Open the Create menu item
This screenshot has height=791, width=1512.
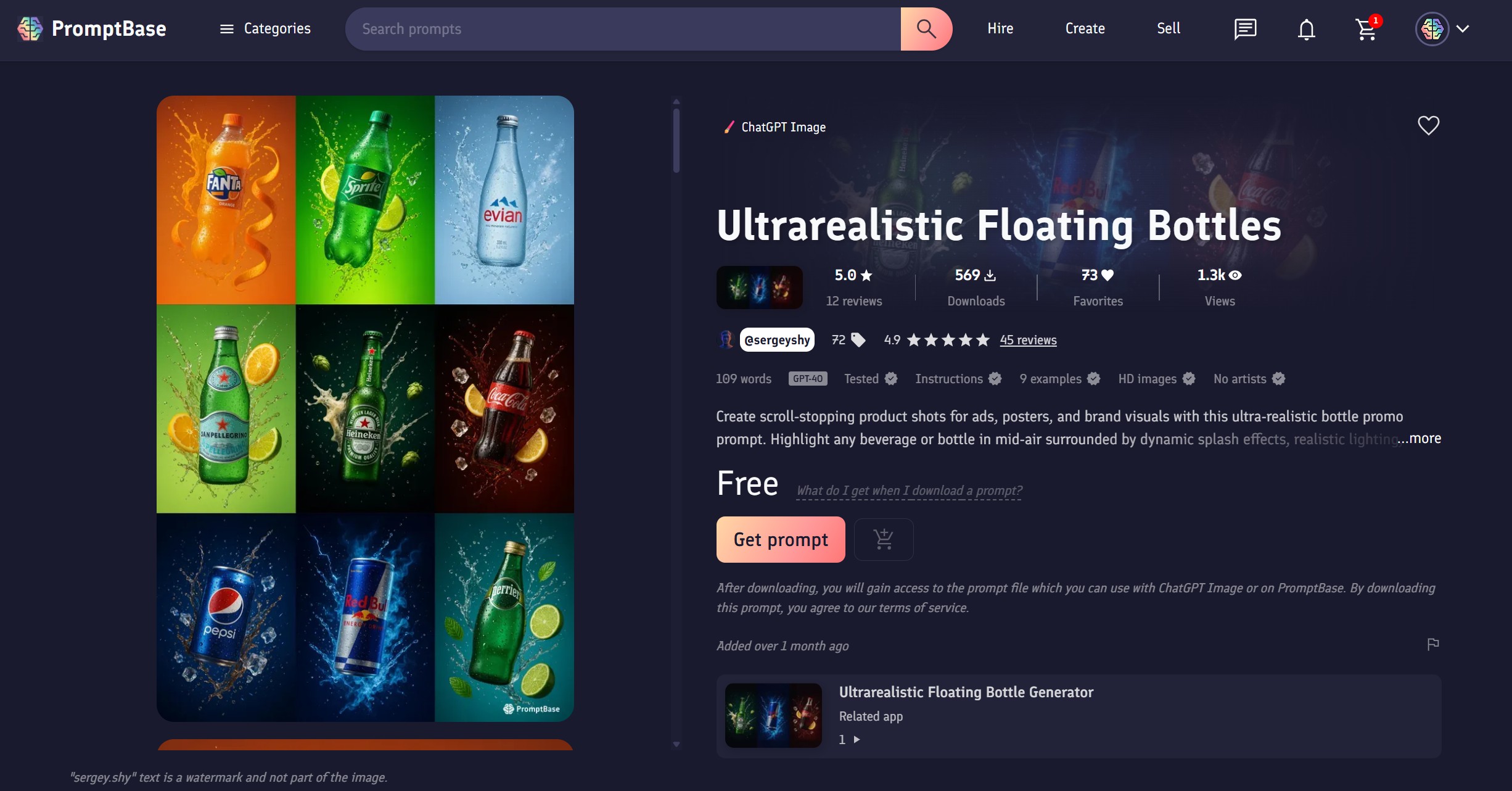pos(1085,28)
